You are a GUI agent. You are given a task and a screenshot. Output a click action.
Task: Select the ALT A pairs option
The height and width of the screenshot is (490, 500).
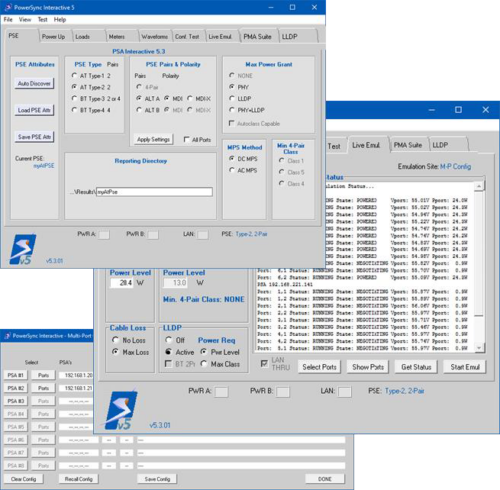139,98
